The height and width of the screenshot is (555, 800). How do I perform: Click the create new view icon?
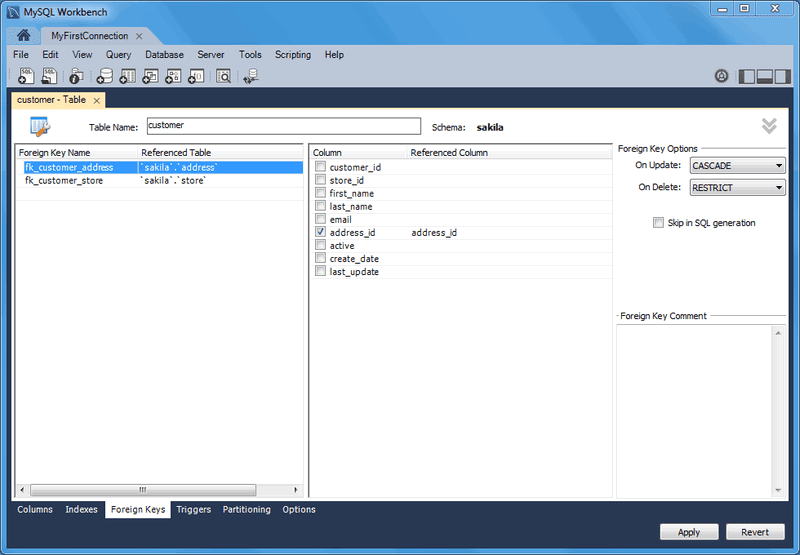(151, 76)
